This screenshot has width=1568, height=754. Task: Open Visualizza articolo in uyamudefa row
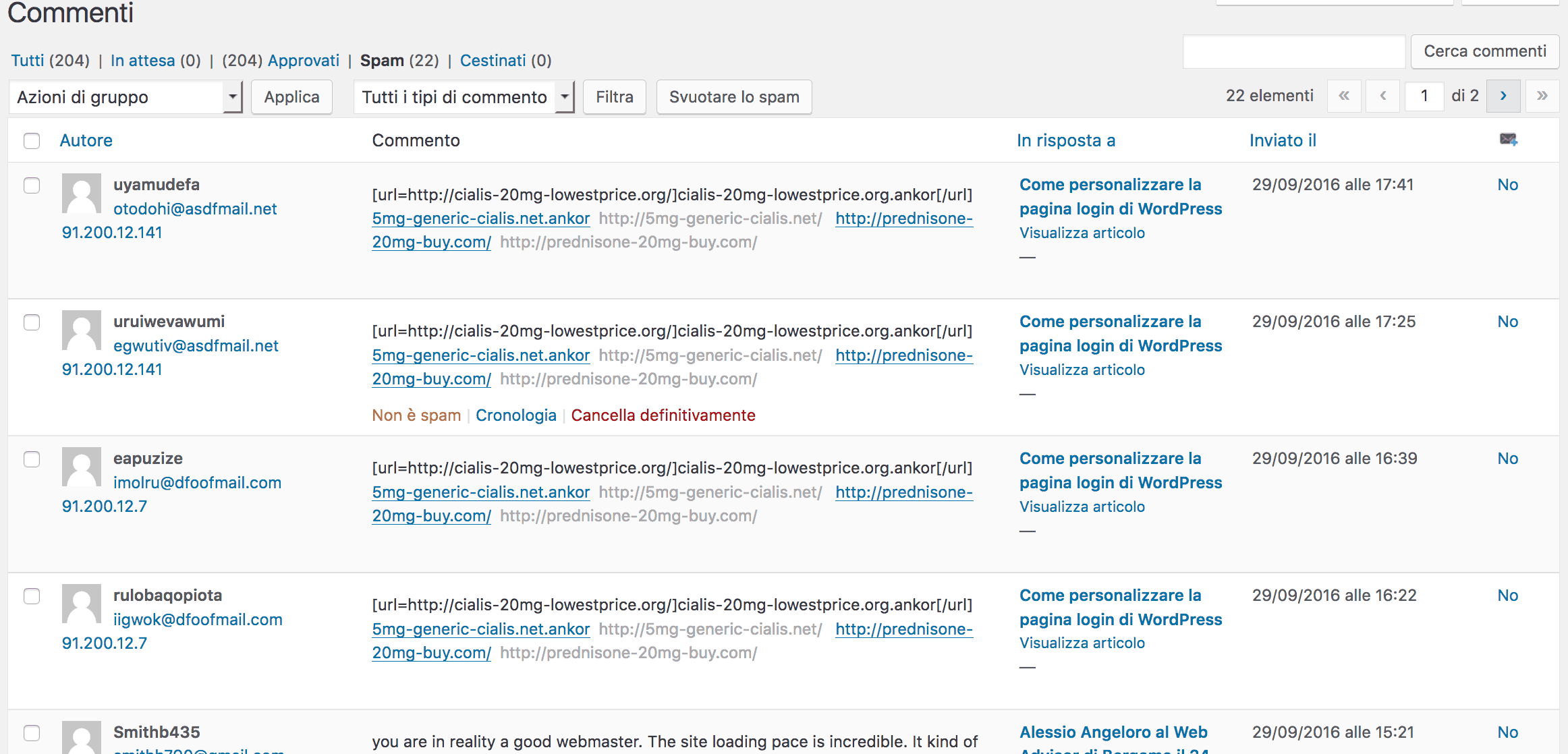point(1082,233)
